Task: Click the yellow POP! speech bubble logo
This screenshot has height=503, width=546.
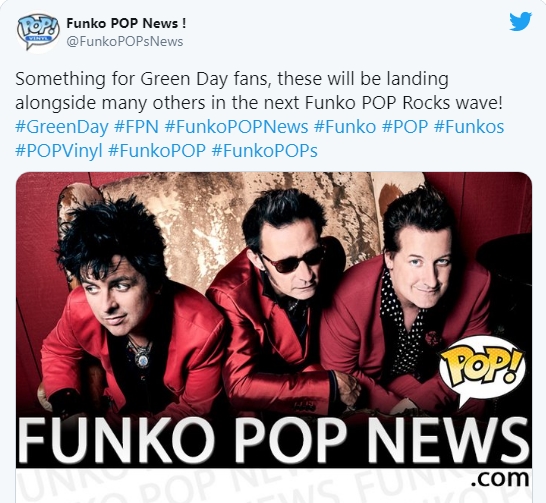Action: coord(483,371)
